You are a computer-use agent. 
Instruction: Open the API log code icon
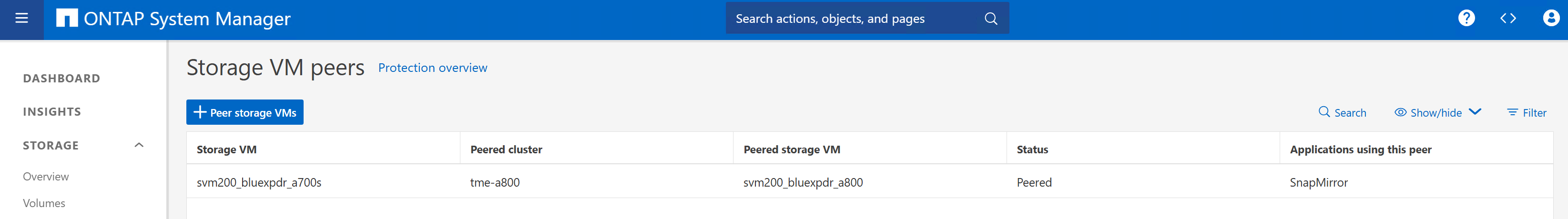pos(1507,18)
